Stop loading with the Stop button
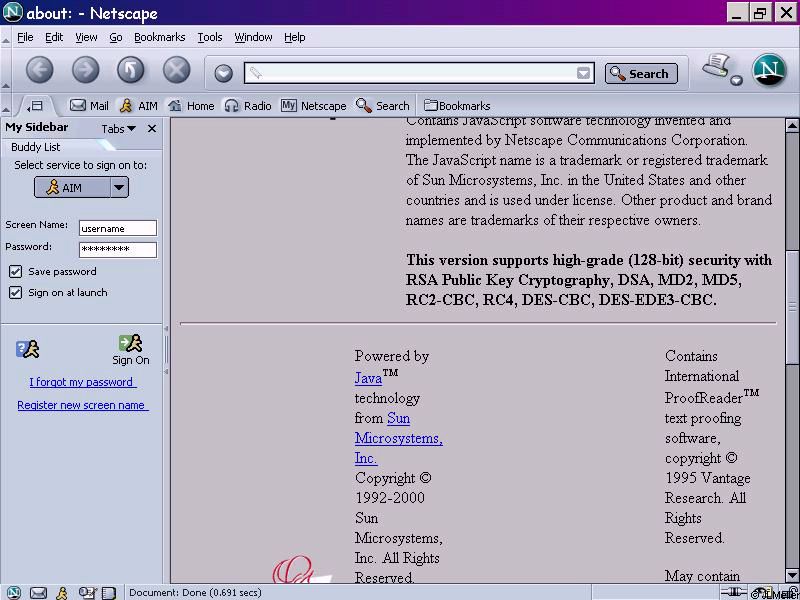Screen dimensions: 800x600 pyautogui.click(x=177, y=70)
